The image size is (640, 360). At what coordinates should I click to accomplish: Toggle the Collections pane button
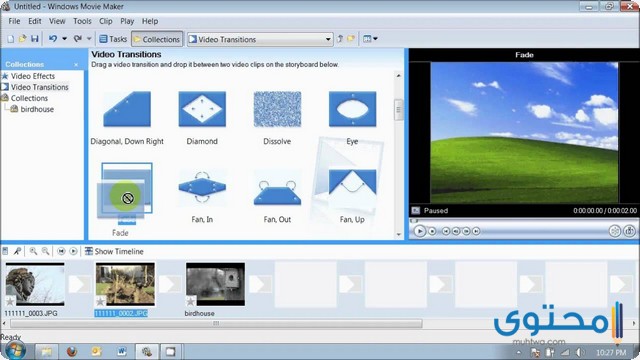(x=157, y=39)
